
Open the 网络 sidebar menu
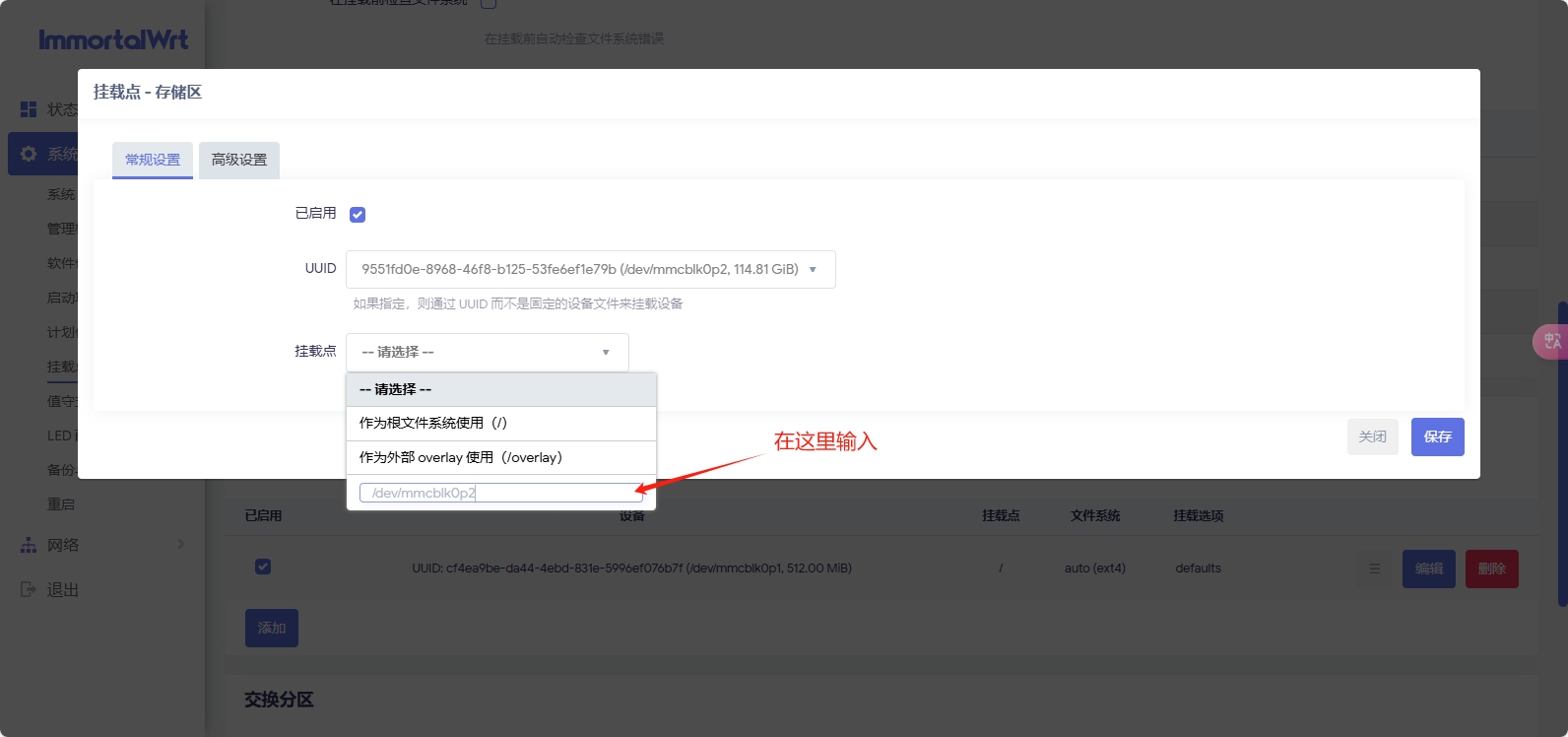(63, 545)
